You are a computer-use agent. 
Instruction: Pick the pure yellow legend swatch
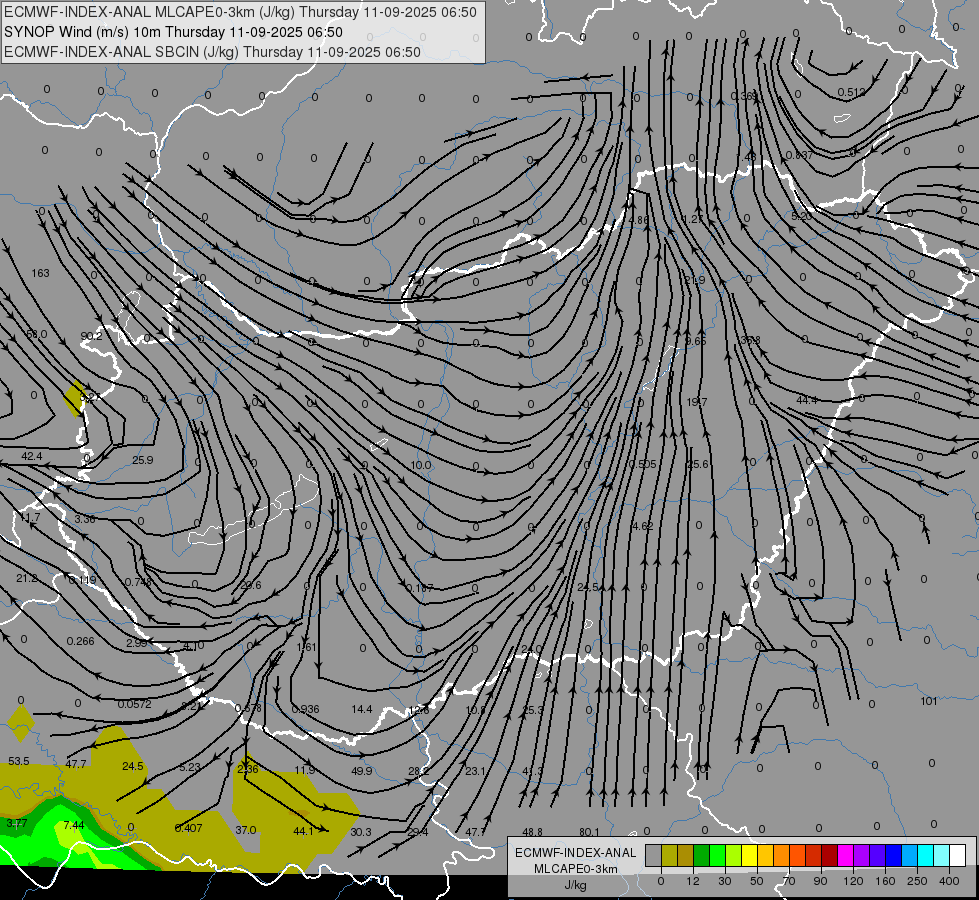749,855
